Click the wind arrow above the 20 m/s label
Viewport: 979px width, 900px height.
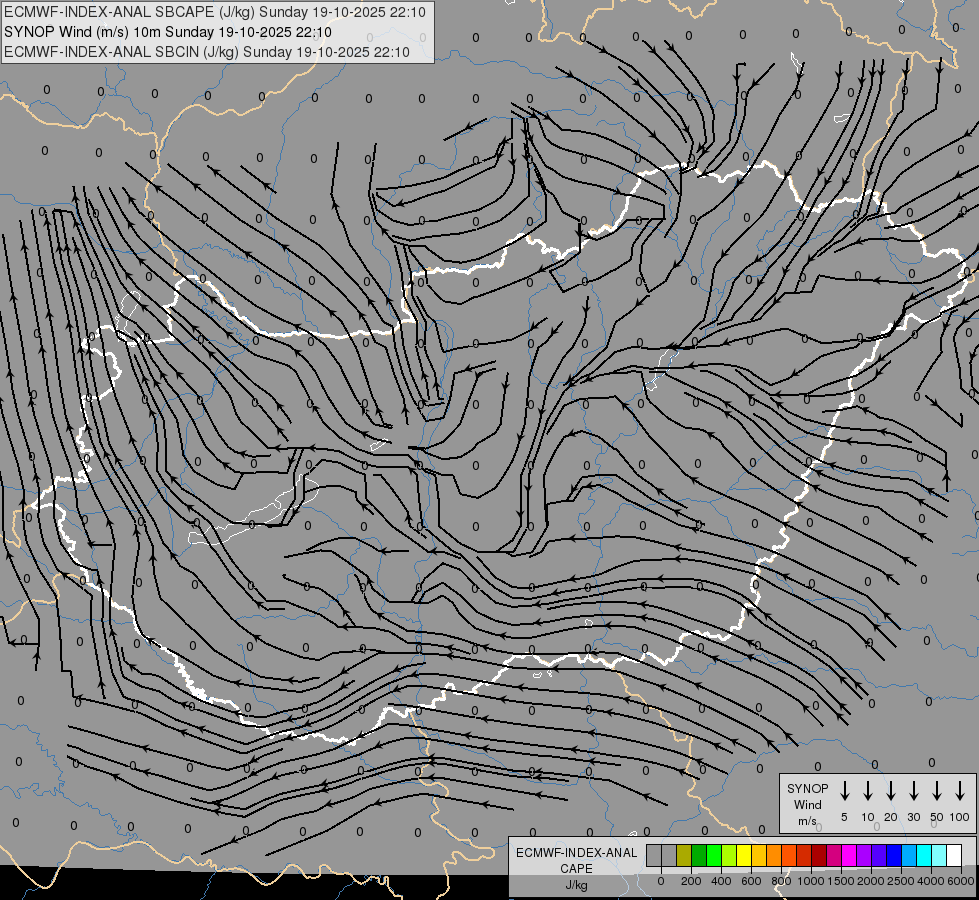[890, 791]
